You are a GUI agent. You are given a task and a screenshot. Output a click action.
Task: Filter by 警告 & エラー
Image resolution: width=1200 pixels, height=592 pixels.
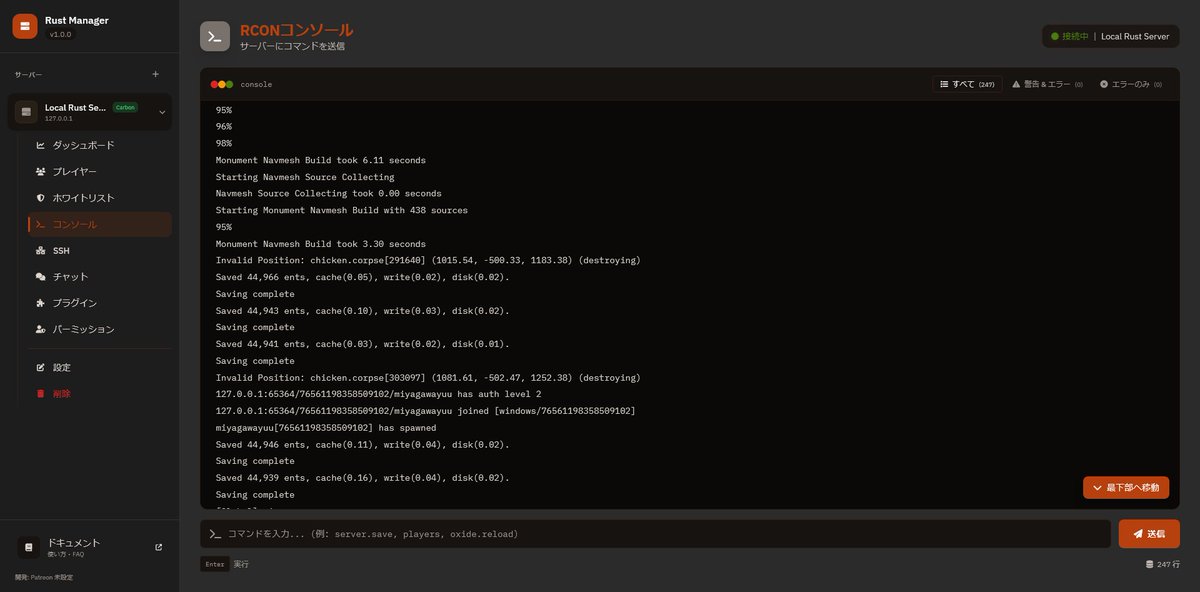[1047, 84]
